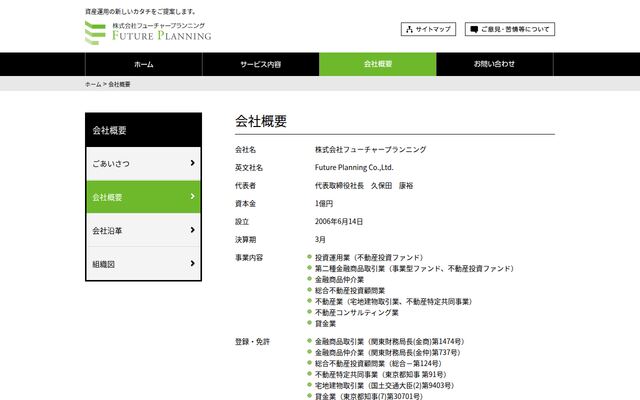Viewport: 640px width, 400px height.
Task: Click the 設立 row label
Action: (242, 221)
